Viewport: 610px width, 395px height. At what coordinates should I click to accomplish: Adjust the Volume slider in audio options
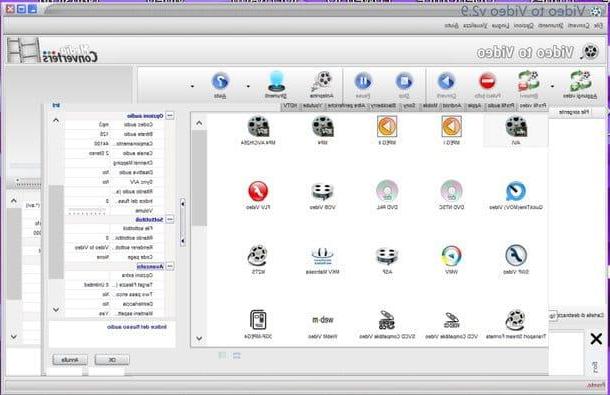click(88, 212)
